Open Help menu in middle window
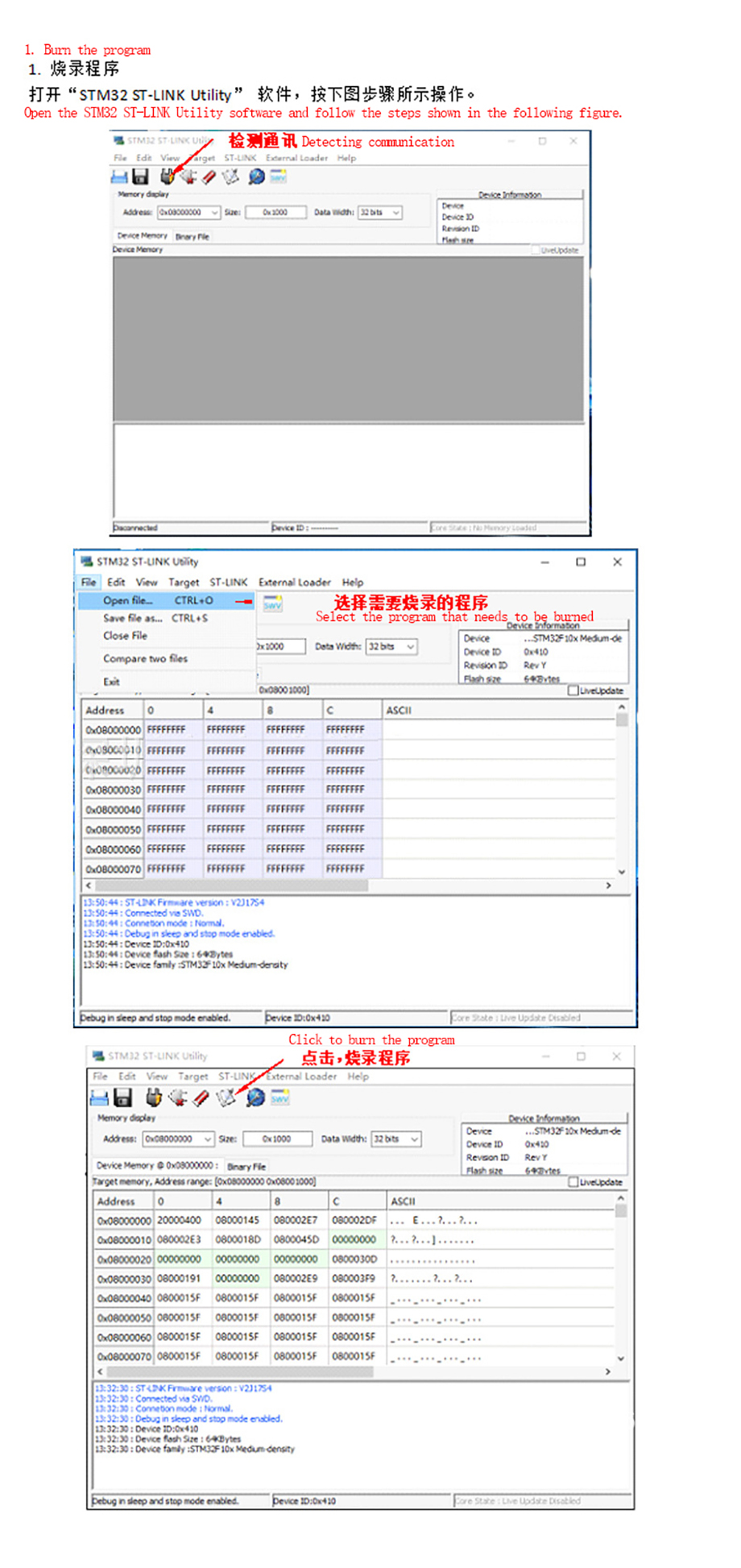741x1568 pixels. coord(353,582)
